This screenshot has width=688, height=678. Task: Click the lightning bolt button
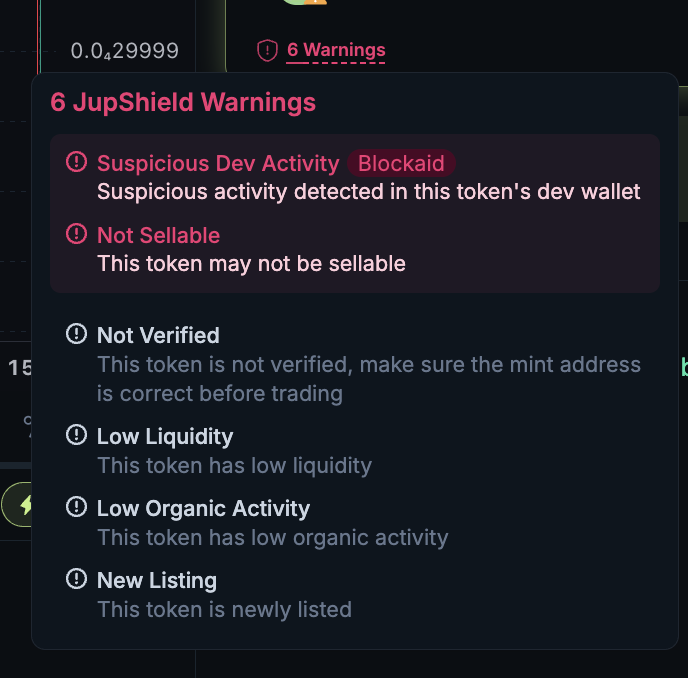tap(22, 505)
